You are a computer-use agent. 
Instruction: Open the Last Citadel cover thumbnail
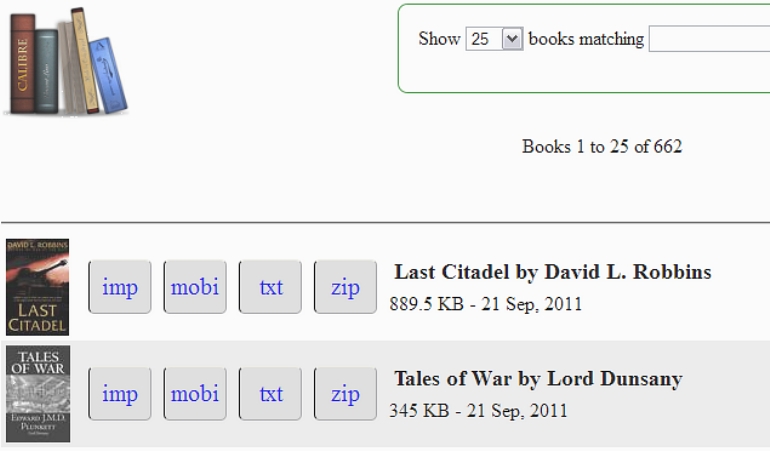(37, 286)
